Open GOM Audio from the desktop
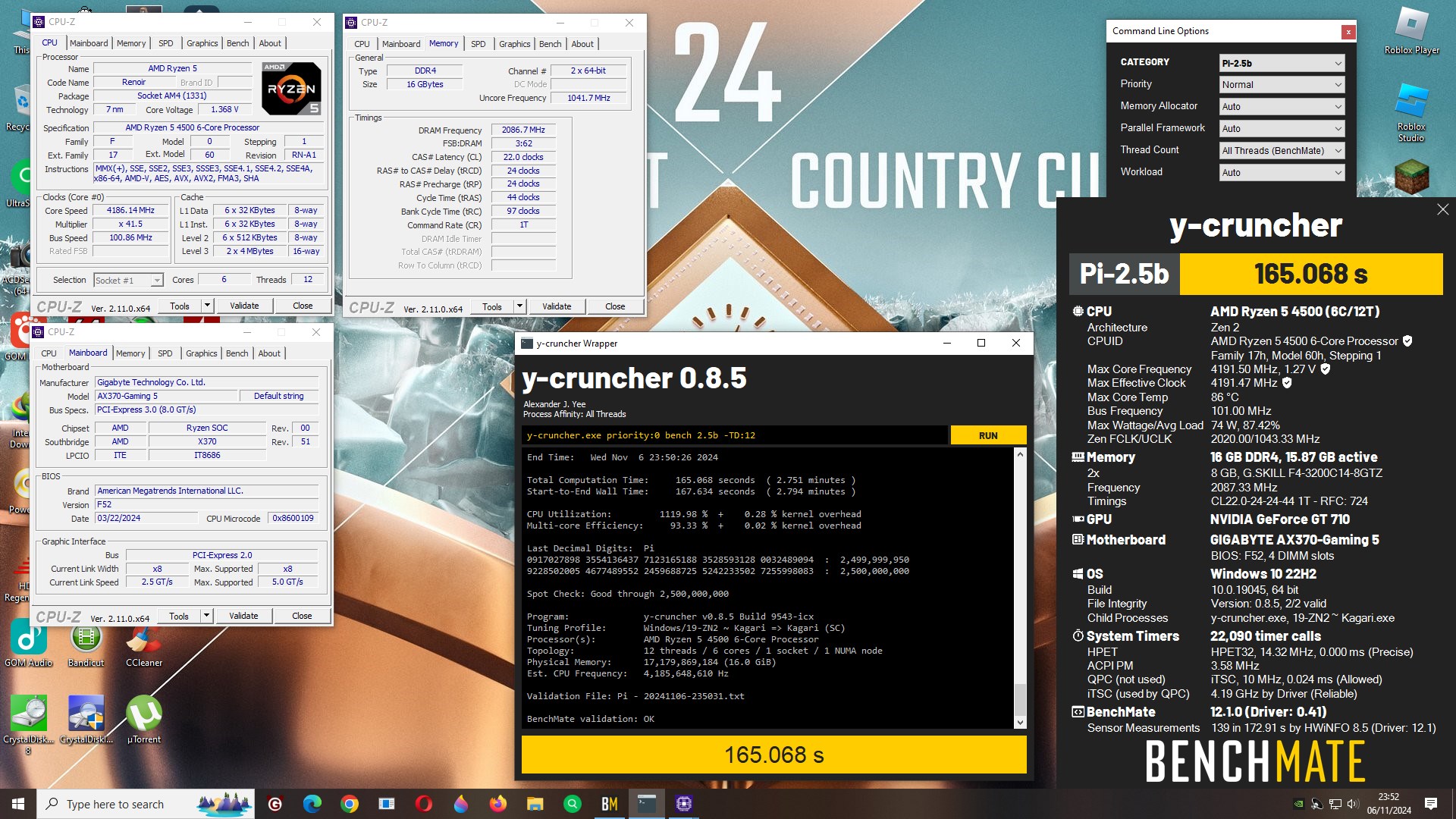 click(x=28, y=643)
